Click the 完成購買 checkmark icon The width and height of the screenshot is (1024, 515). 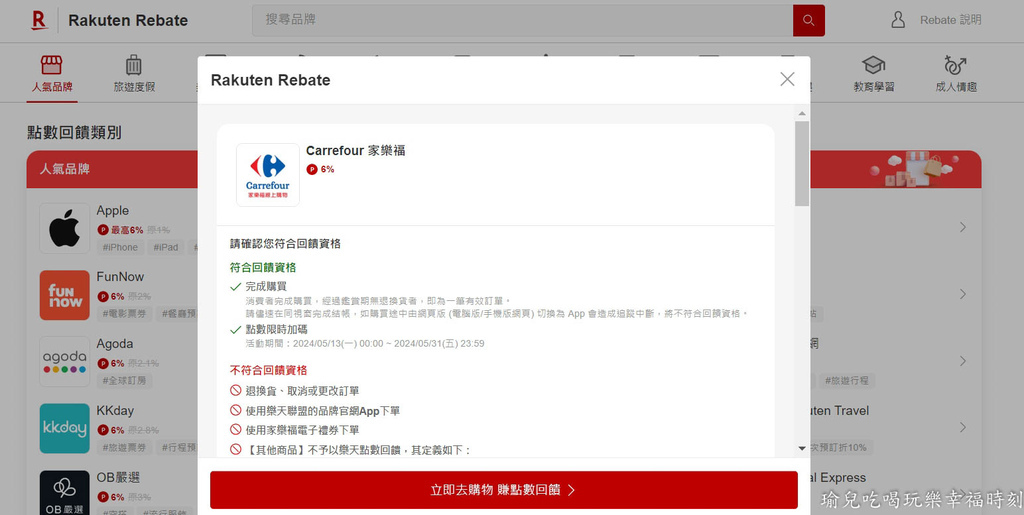(236, 287)
